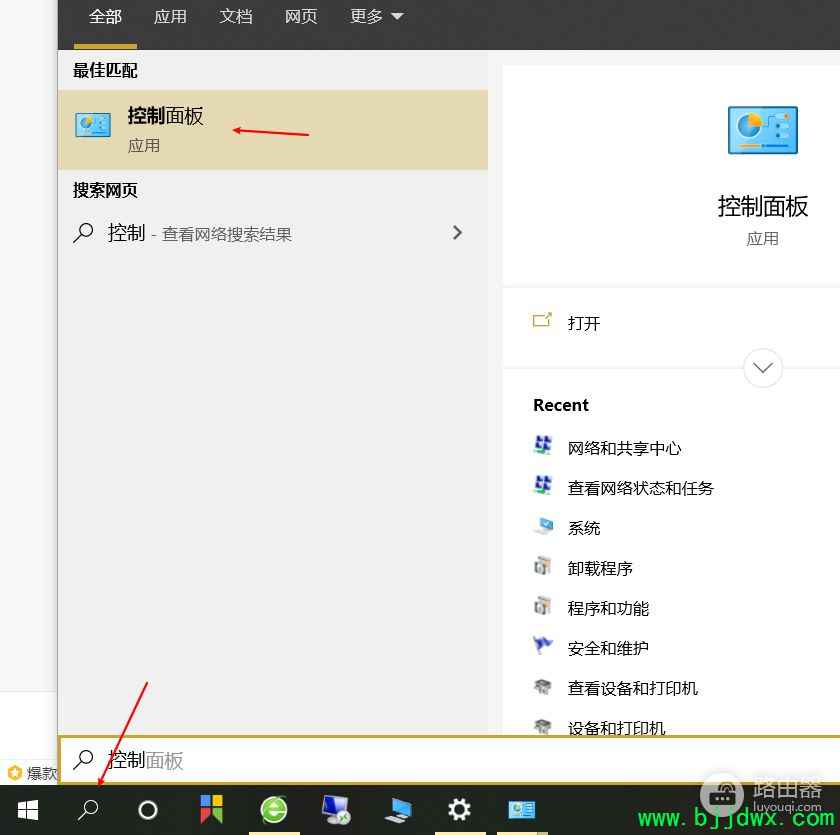
Task: Open the colorful bookmark app on taskbar
Action: pyautogui.click(x=211, y=809)
